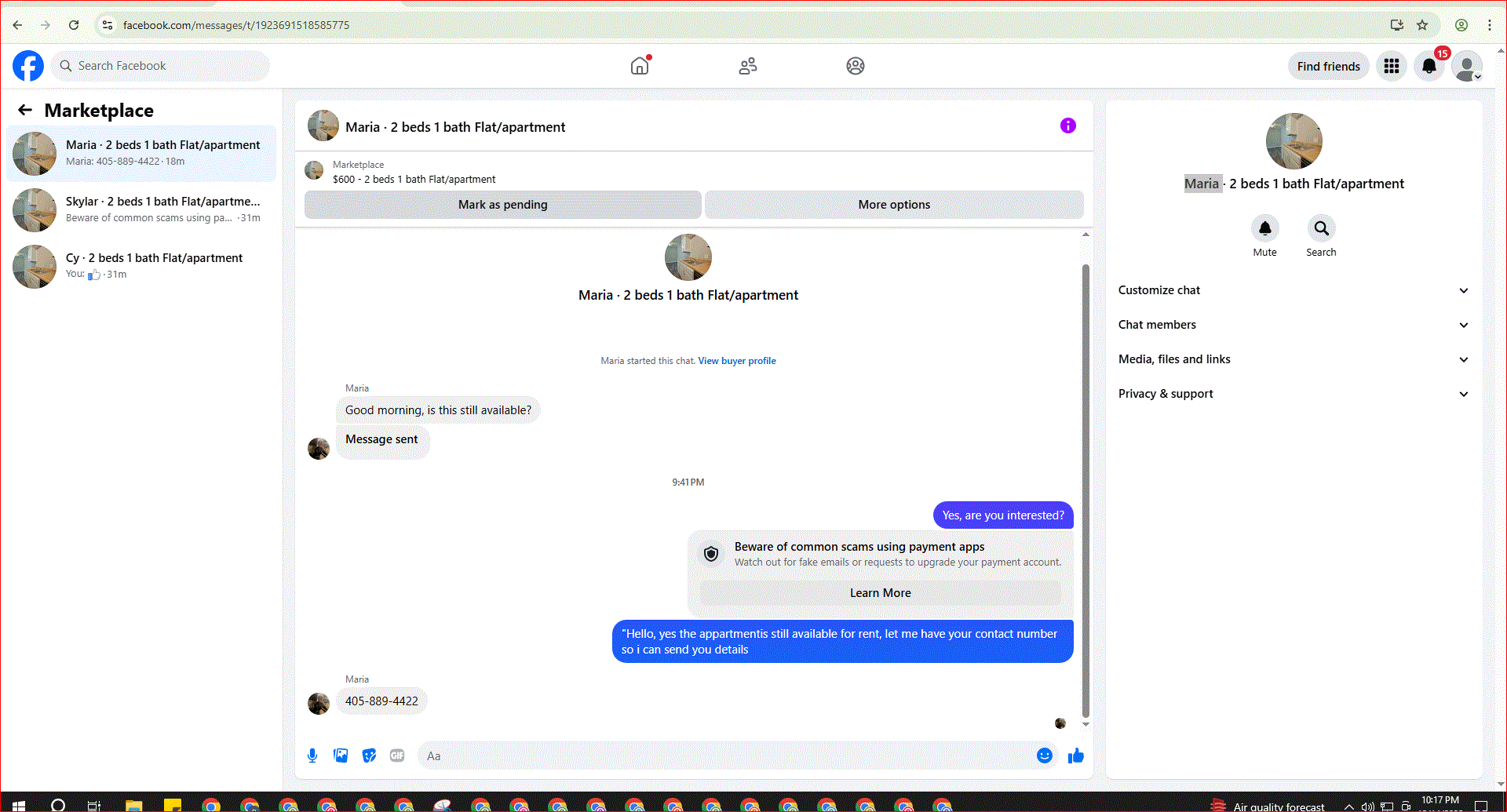Screen dimensions: 1507x812
Task: Open Chrome three-dot menu
Action: [x=1490, y=25]
